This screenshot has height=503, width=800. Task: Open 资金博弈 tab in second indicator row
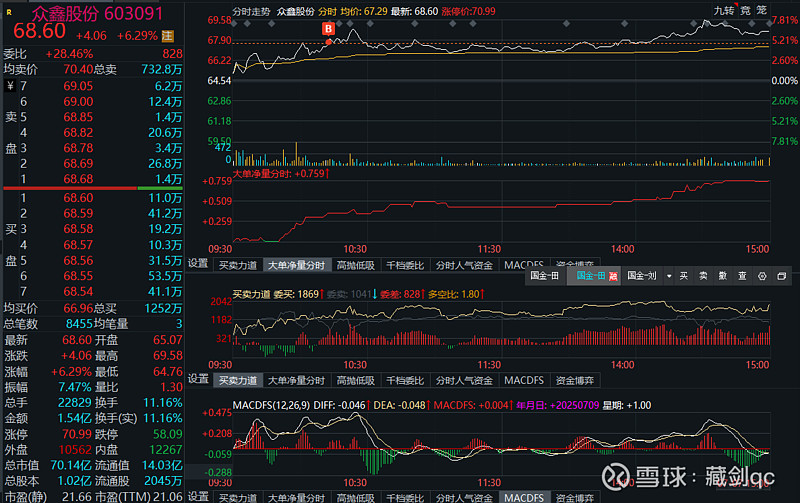pos(575,380)
